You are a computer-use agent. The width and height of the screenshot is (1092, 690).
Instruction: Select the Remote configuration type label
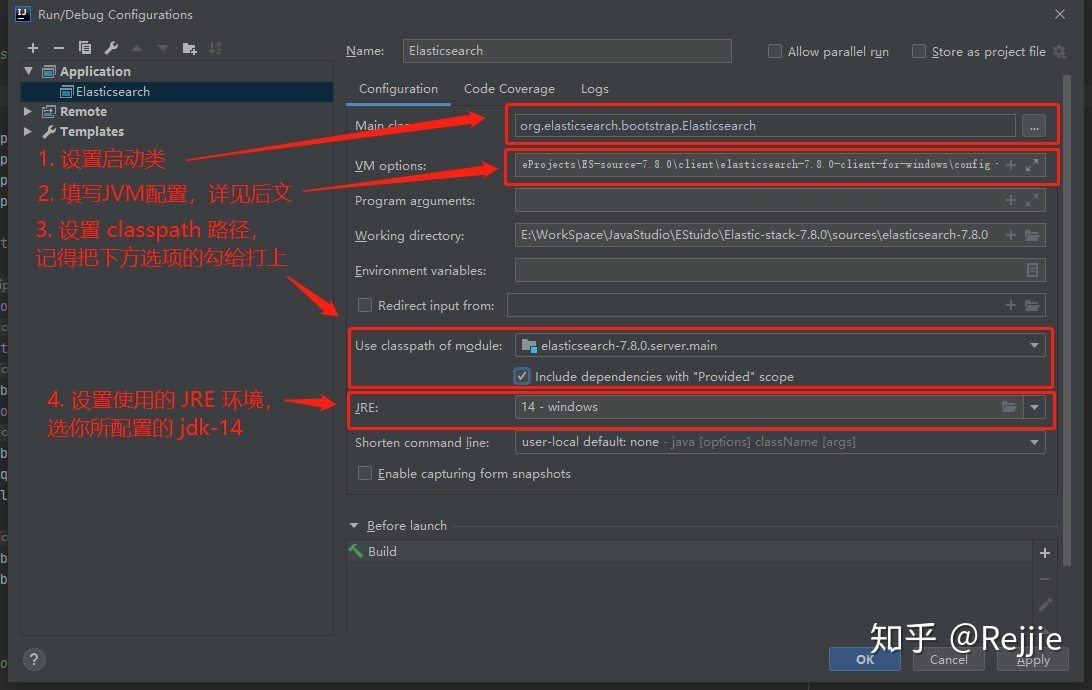pyautogui.click(x=83, y=111)
